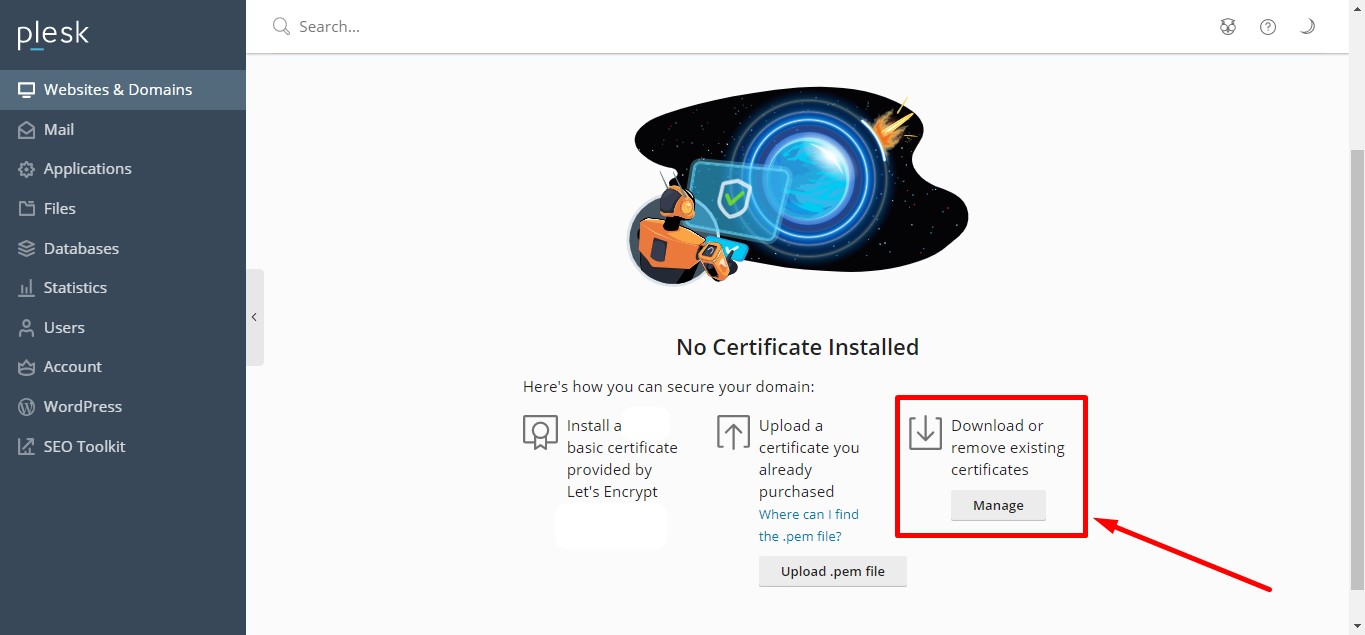Open Statistics section
1365x635 pixels.
click(123, 288)
